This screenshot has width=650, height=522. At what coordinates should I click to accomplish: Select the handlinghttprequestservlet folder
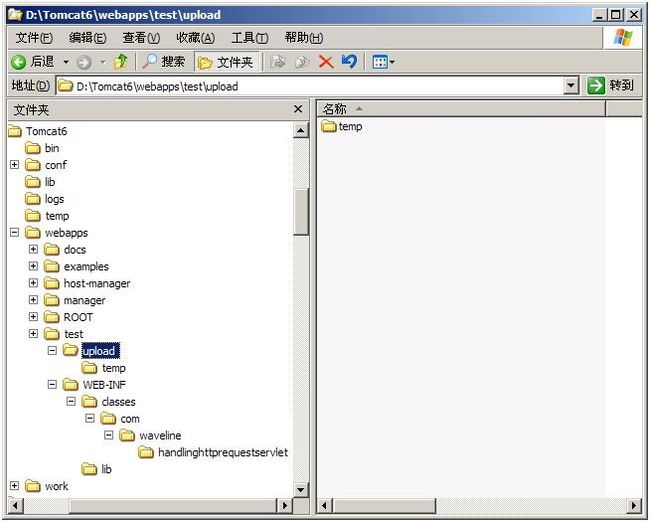(213, 453)
